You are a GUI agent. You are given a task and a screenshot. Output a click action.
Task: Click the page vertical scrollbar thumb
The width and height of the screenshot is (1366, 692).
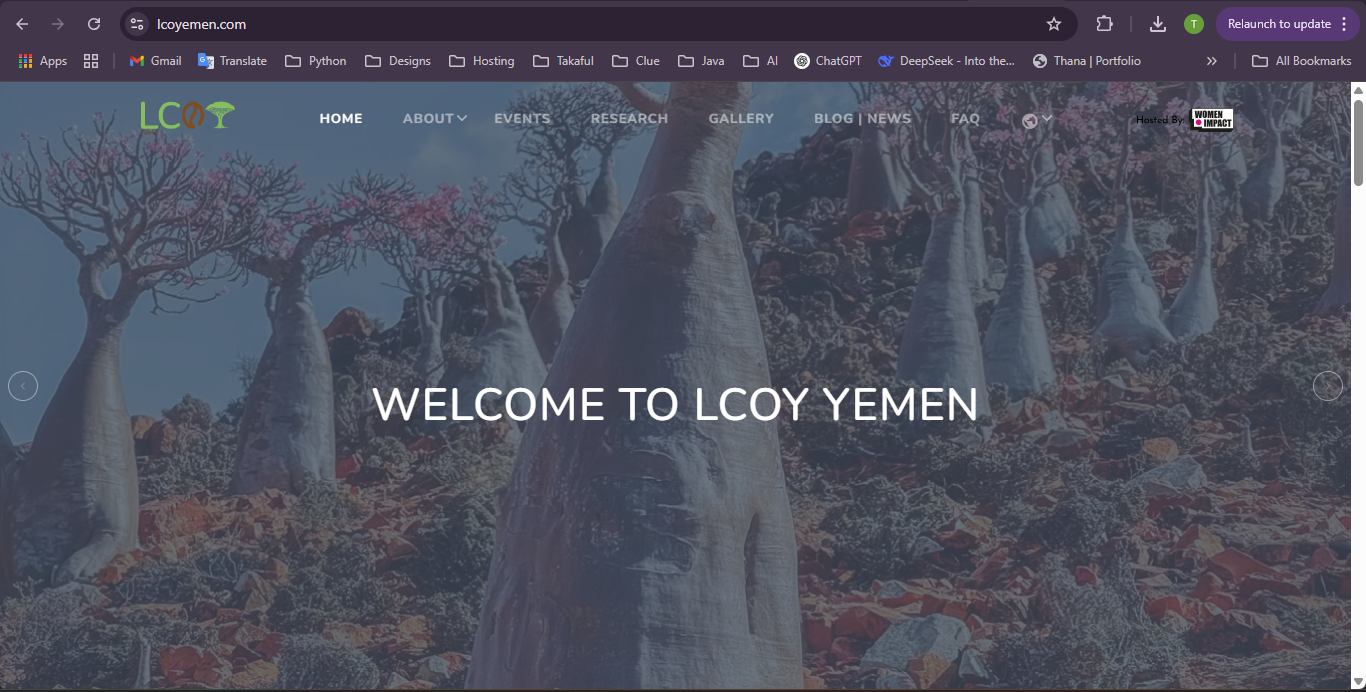tap(1358, 140)
